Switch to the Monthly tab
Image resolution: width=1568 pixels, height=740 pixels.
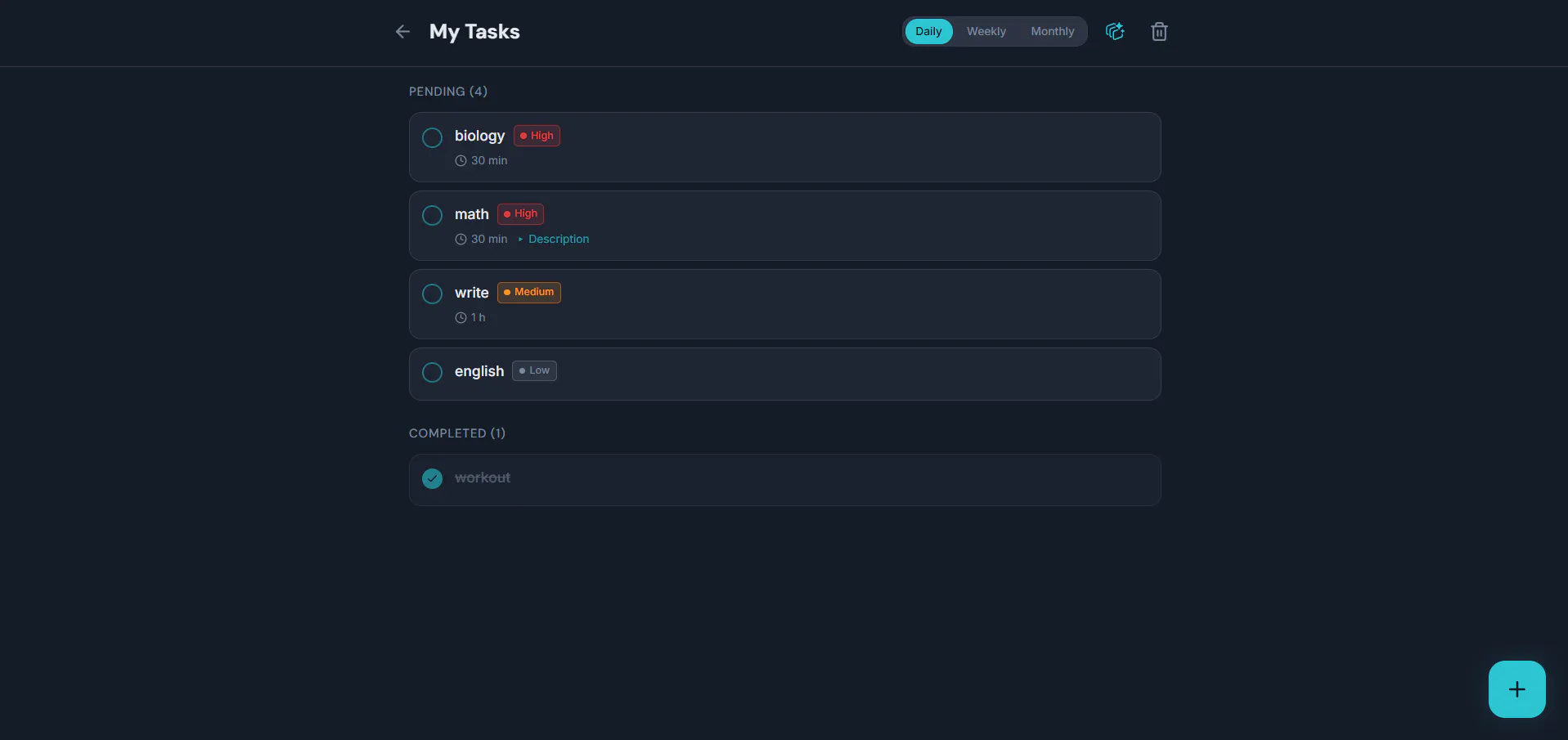pyautogui.click(x=1052, y=32)
